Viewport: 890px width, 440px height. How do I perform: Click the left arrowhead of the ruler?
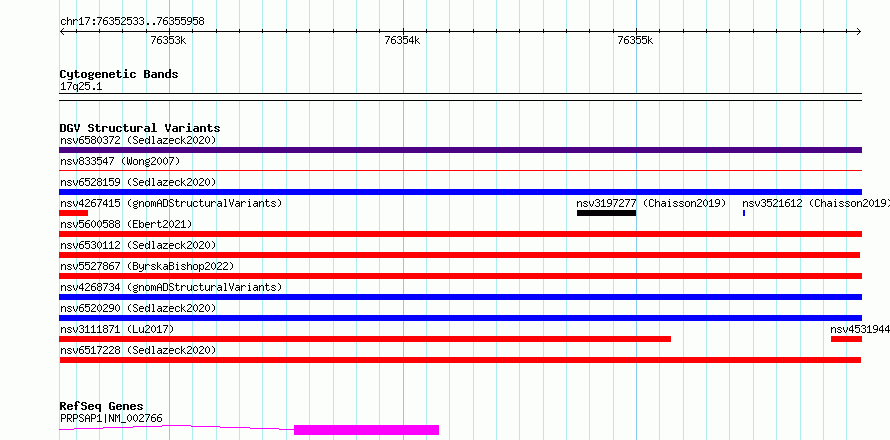click(62, 32)
